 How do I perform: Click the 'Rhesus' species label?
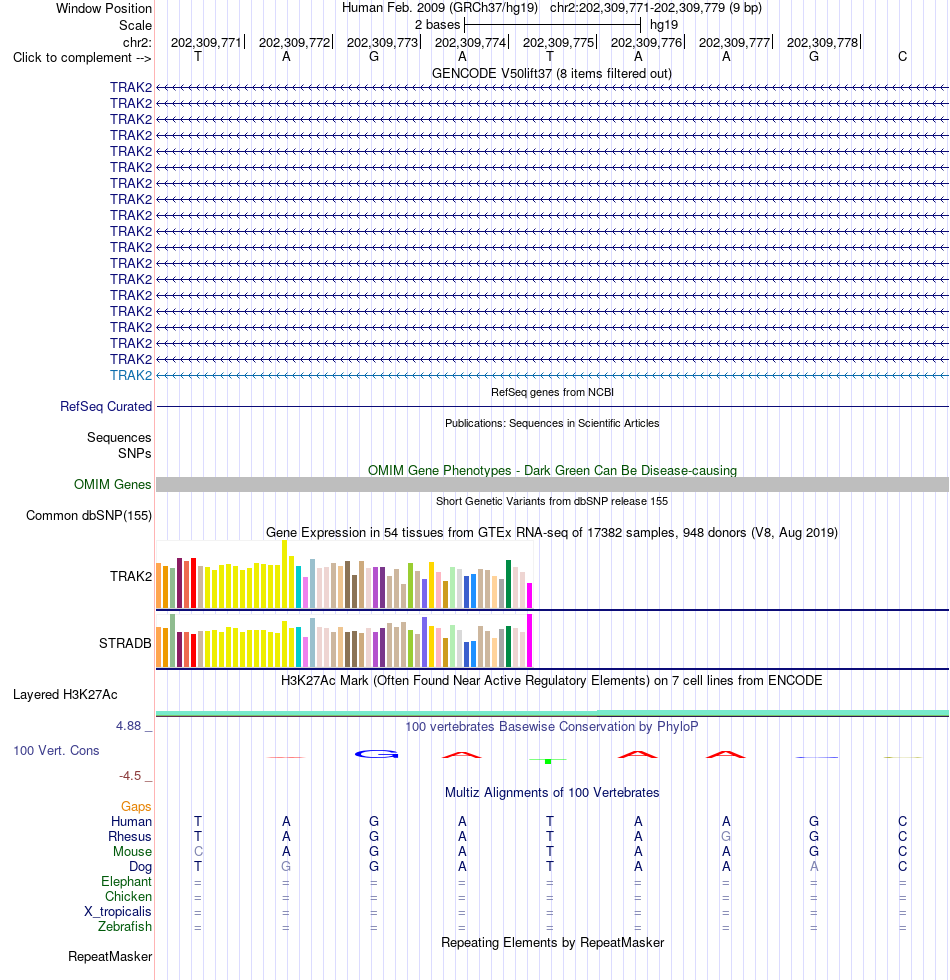[x=130, y=837]
